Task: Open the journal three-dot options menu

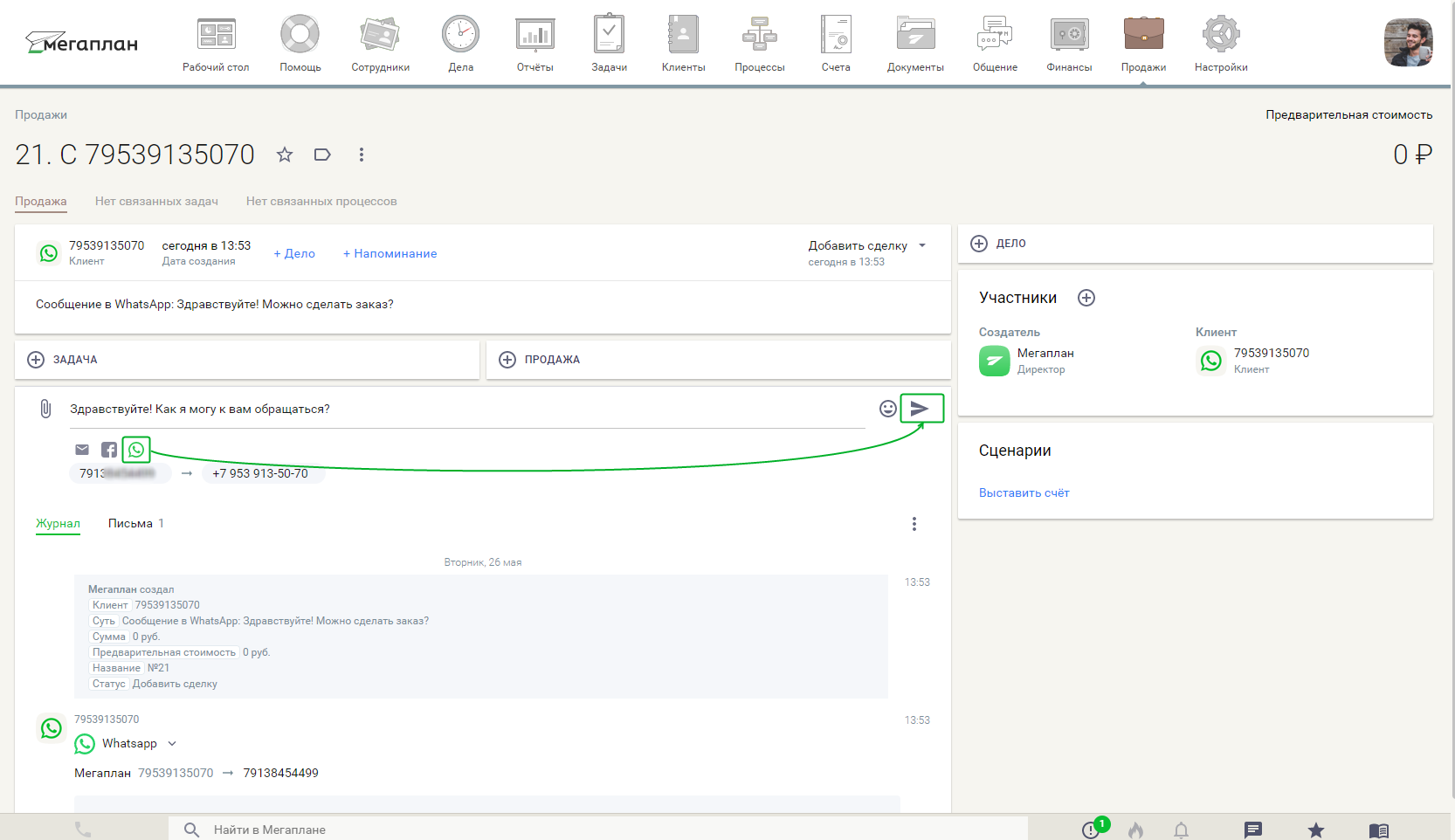Action: 914,524
